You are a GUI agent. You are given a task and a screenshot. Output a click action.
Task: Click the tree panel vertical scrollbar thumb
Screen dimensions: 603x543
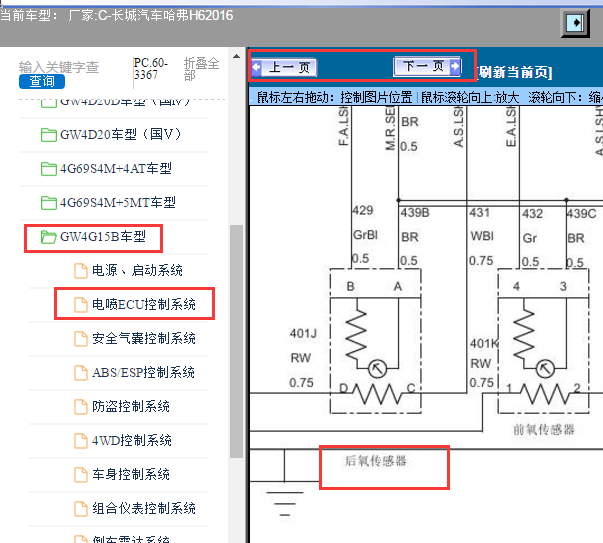point(237,341)
